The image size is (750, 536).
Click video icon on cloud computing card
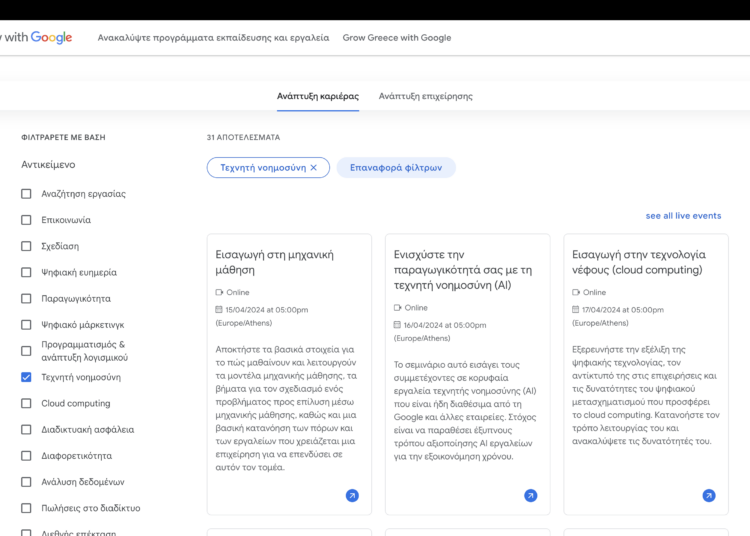tap(576, 293)
